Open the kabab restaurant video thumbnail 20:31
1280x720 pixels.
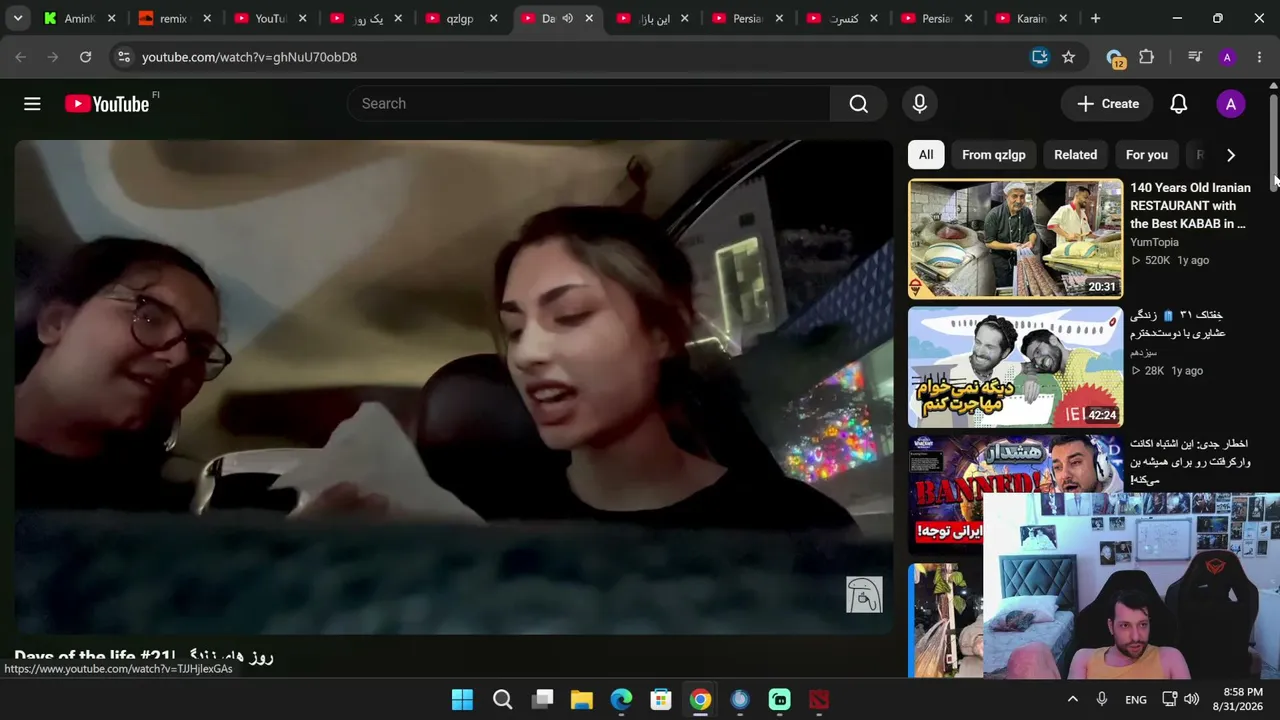click(1015, 239)
